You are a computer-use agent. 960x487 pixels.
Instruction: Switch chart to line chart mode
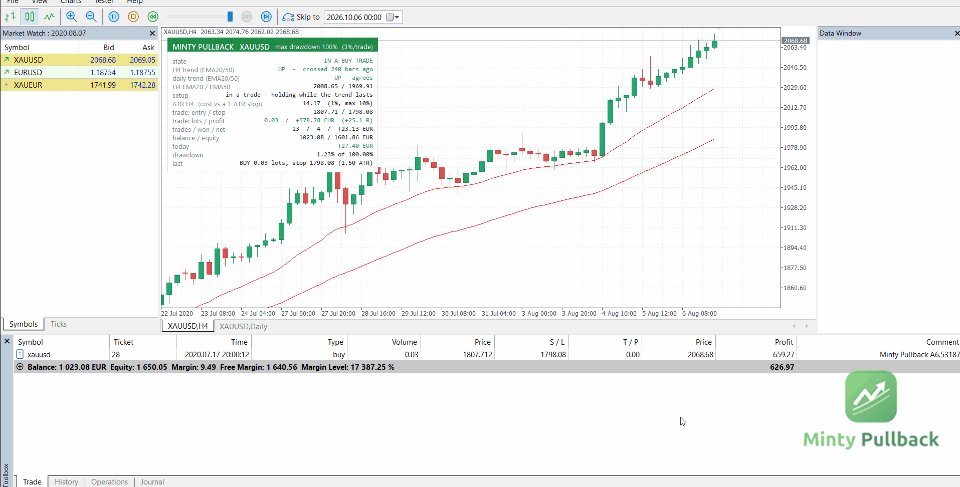[49, 17]
